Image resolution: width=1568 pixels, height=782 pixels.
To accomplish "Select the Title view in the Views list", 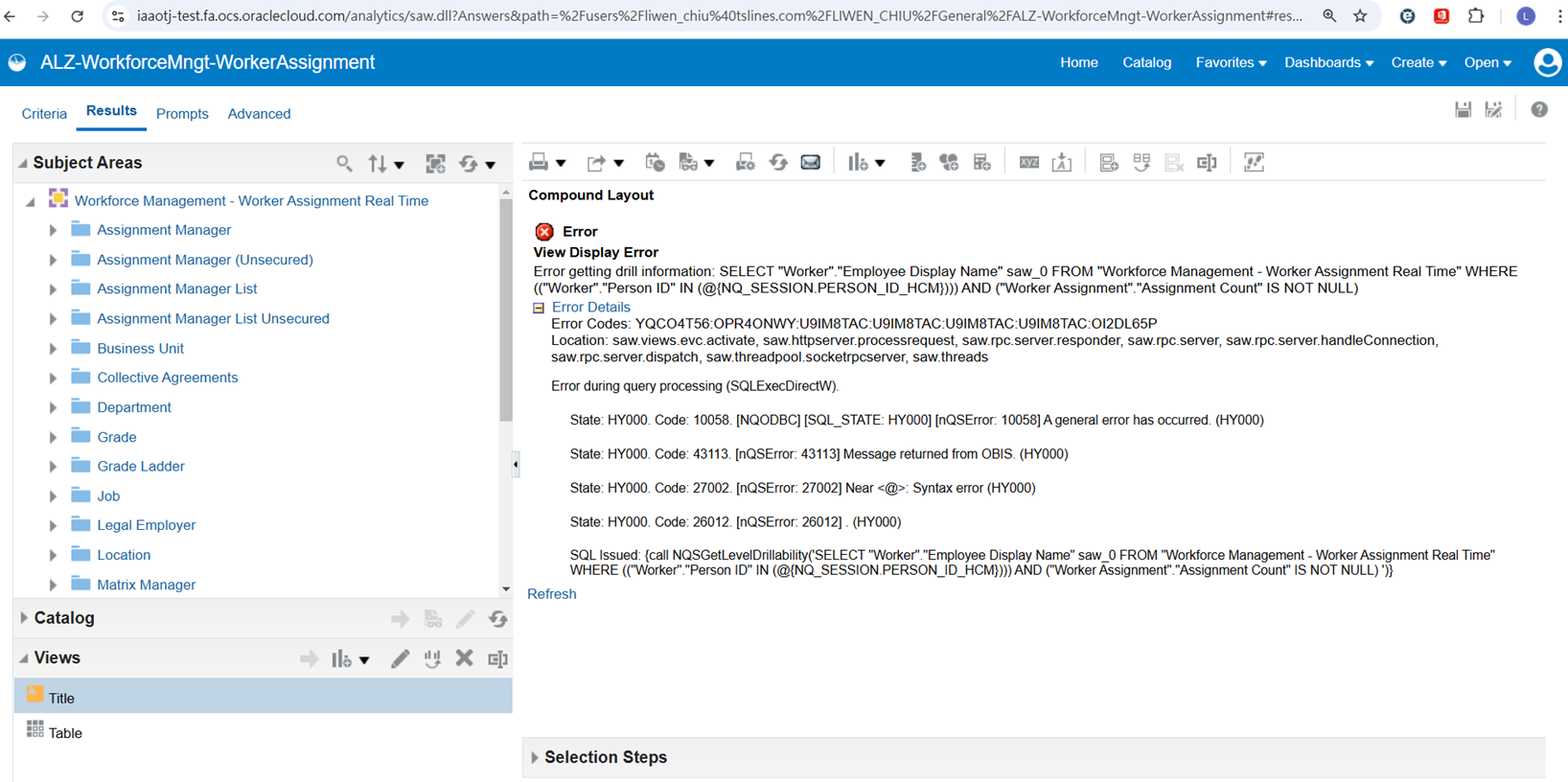I will (264, 697).
